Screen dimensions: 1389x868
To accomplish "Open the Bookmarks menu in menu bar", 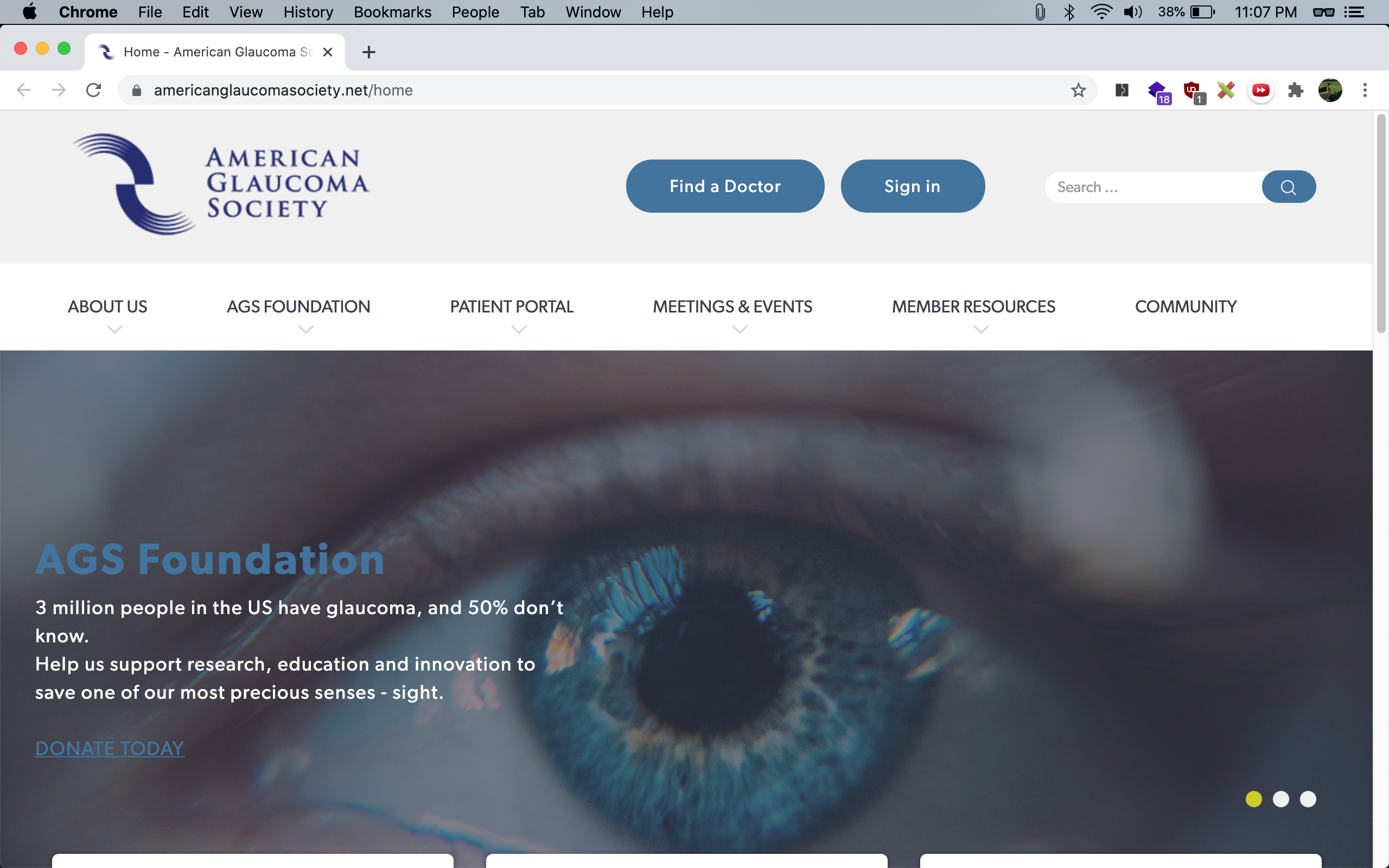I will [x=392, y=12].
